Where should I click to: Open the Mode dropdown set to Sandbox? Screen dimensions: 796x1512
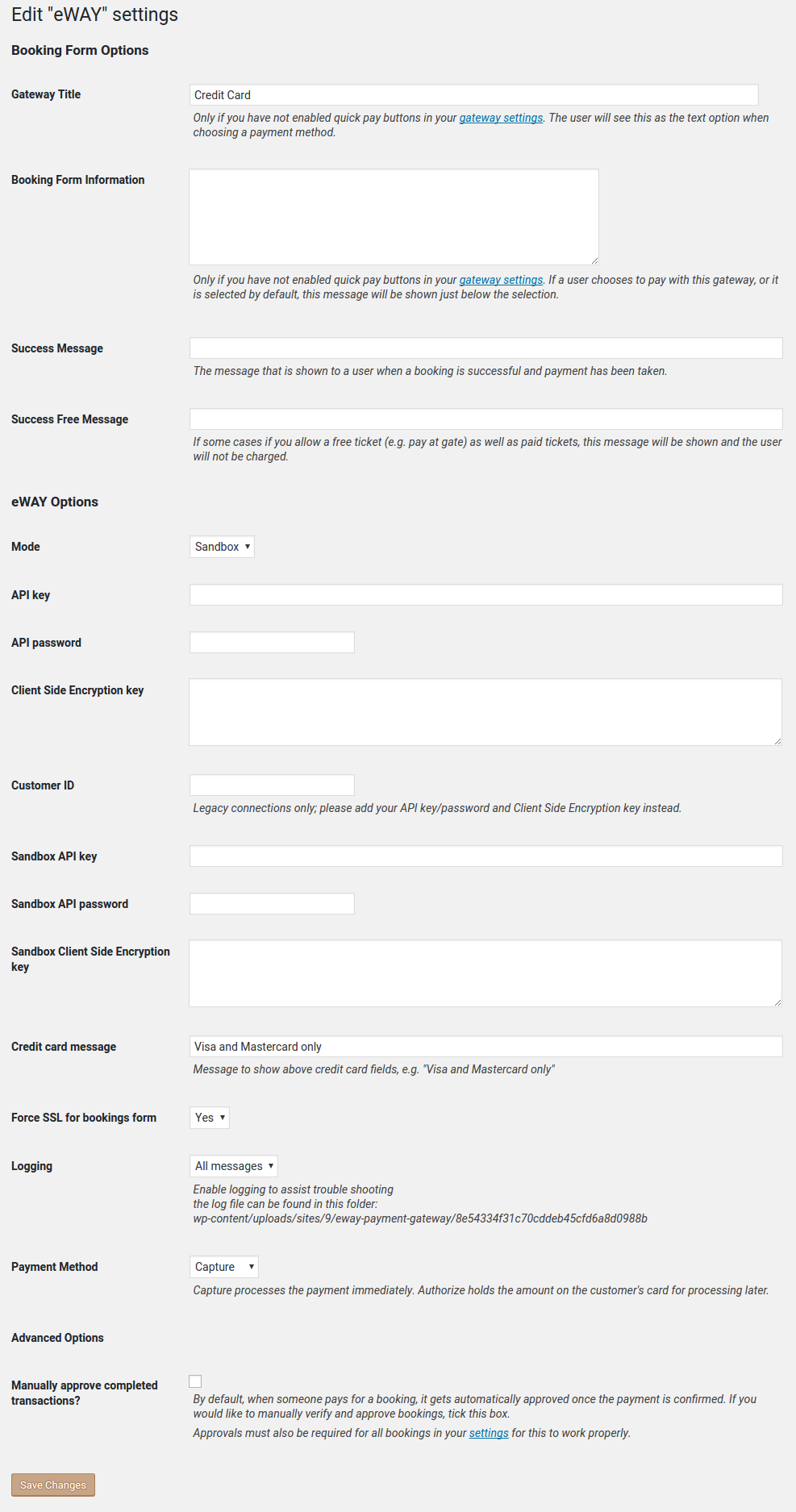(x=222, y=547)
